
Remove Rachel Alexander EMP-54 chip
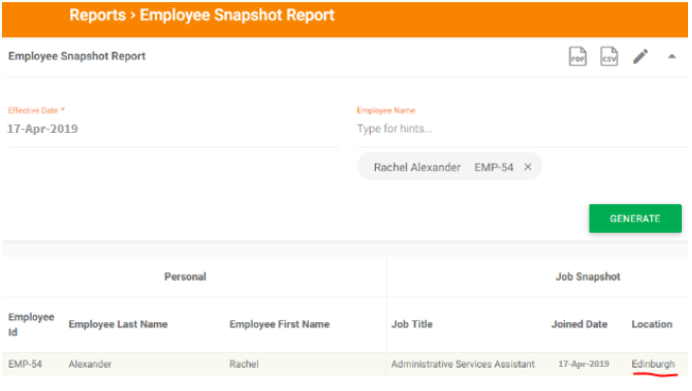pos(527,167)
